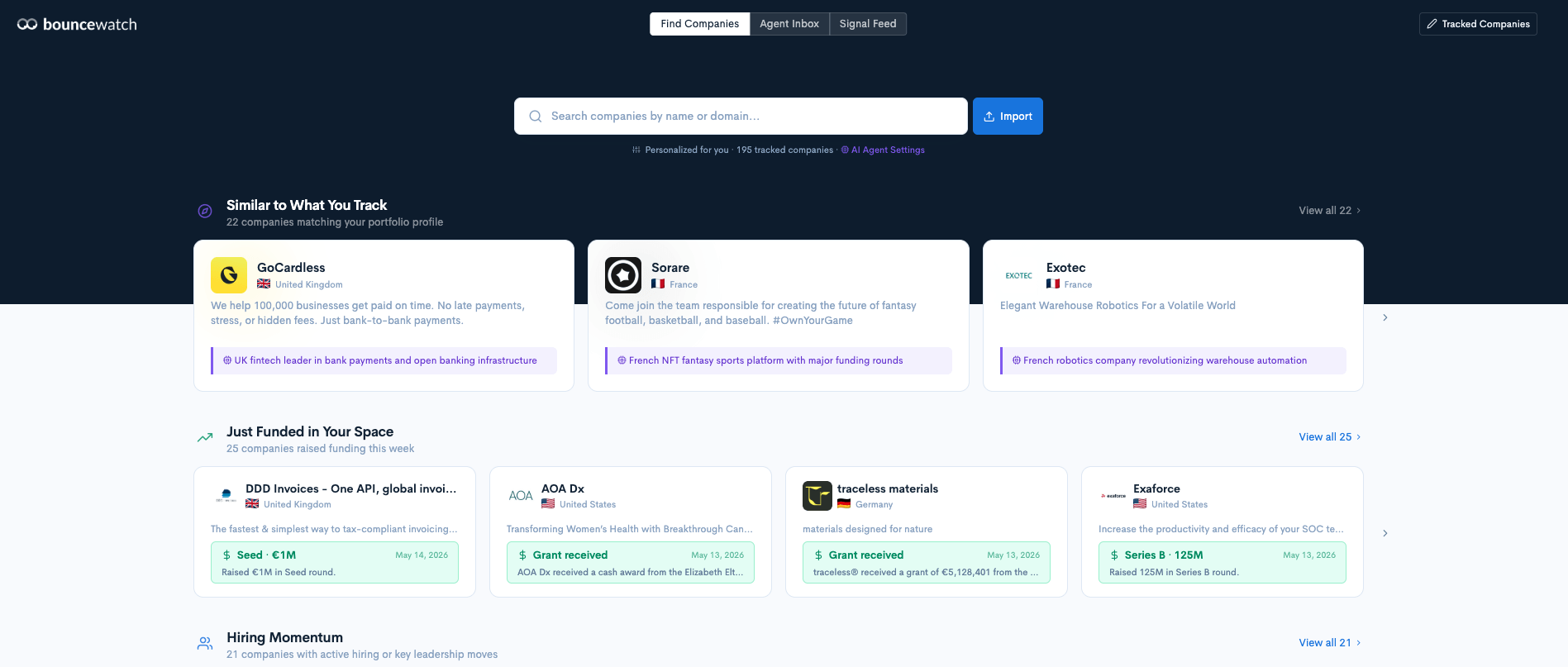View all 21 hiring momentum companies
1568x667 pixels.
pos(1330,643)
